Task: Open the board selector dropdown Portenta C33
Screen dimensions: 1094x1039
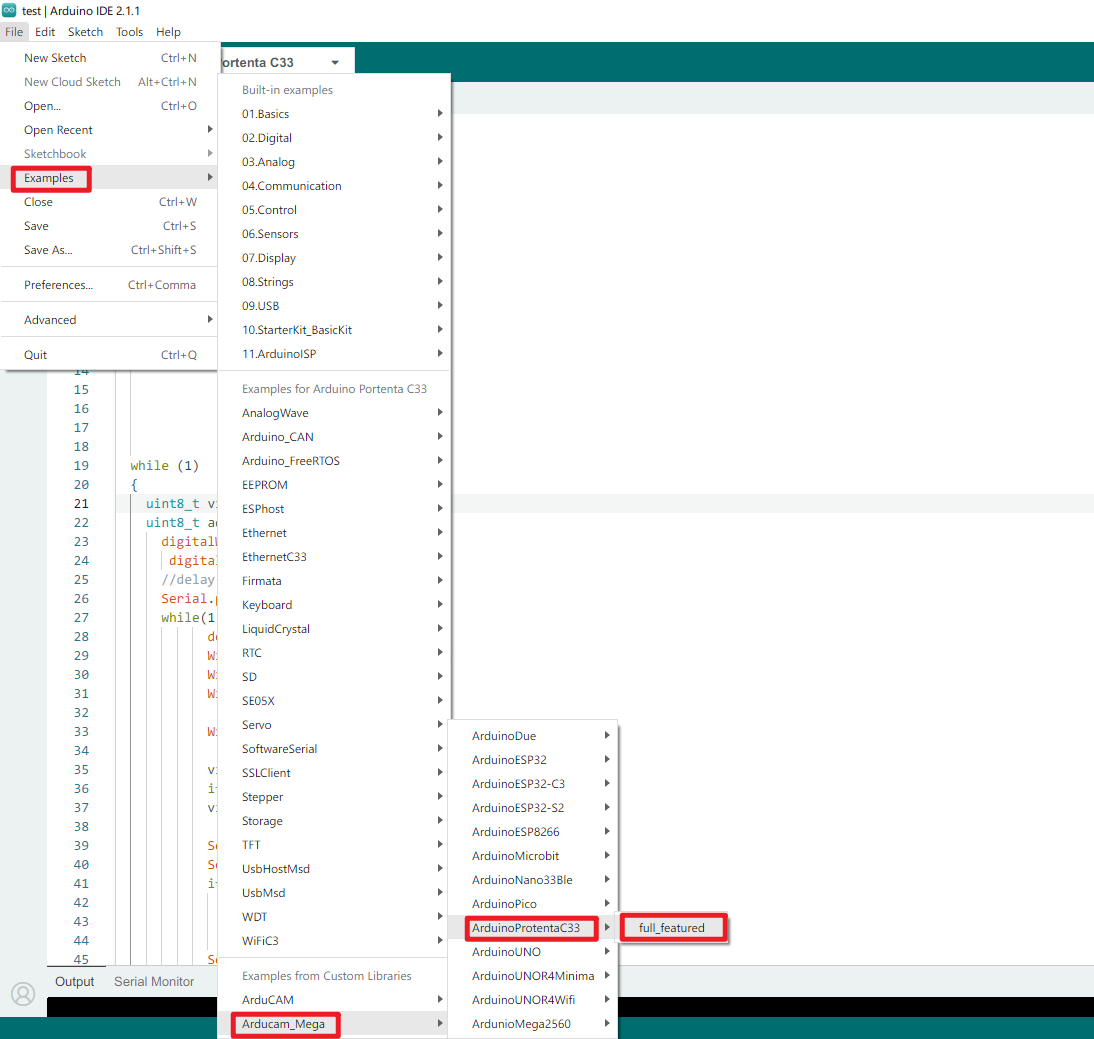Action: 286,62
